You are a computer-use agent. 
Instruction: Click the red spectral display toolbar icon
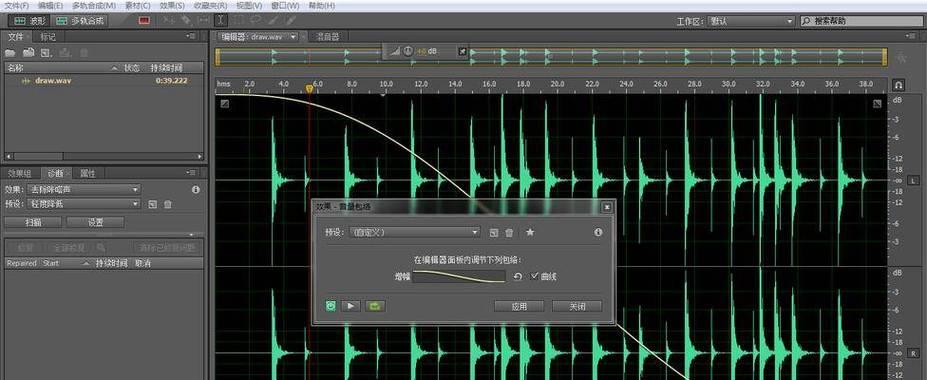pos(144,20)
